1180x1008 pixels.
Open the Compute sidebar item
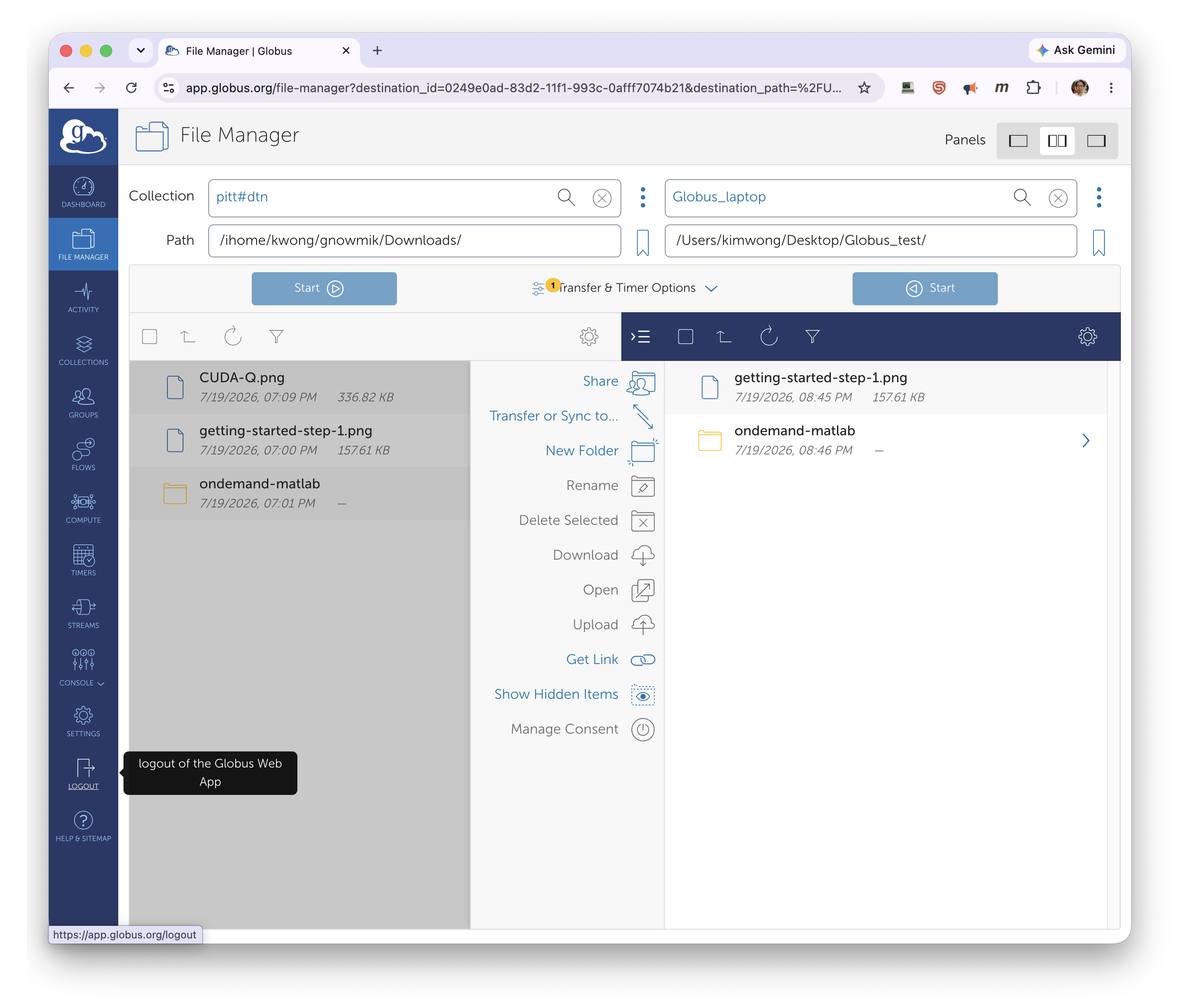tap(83, 508)
